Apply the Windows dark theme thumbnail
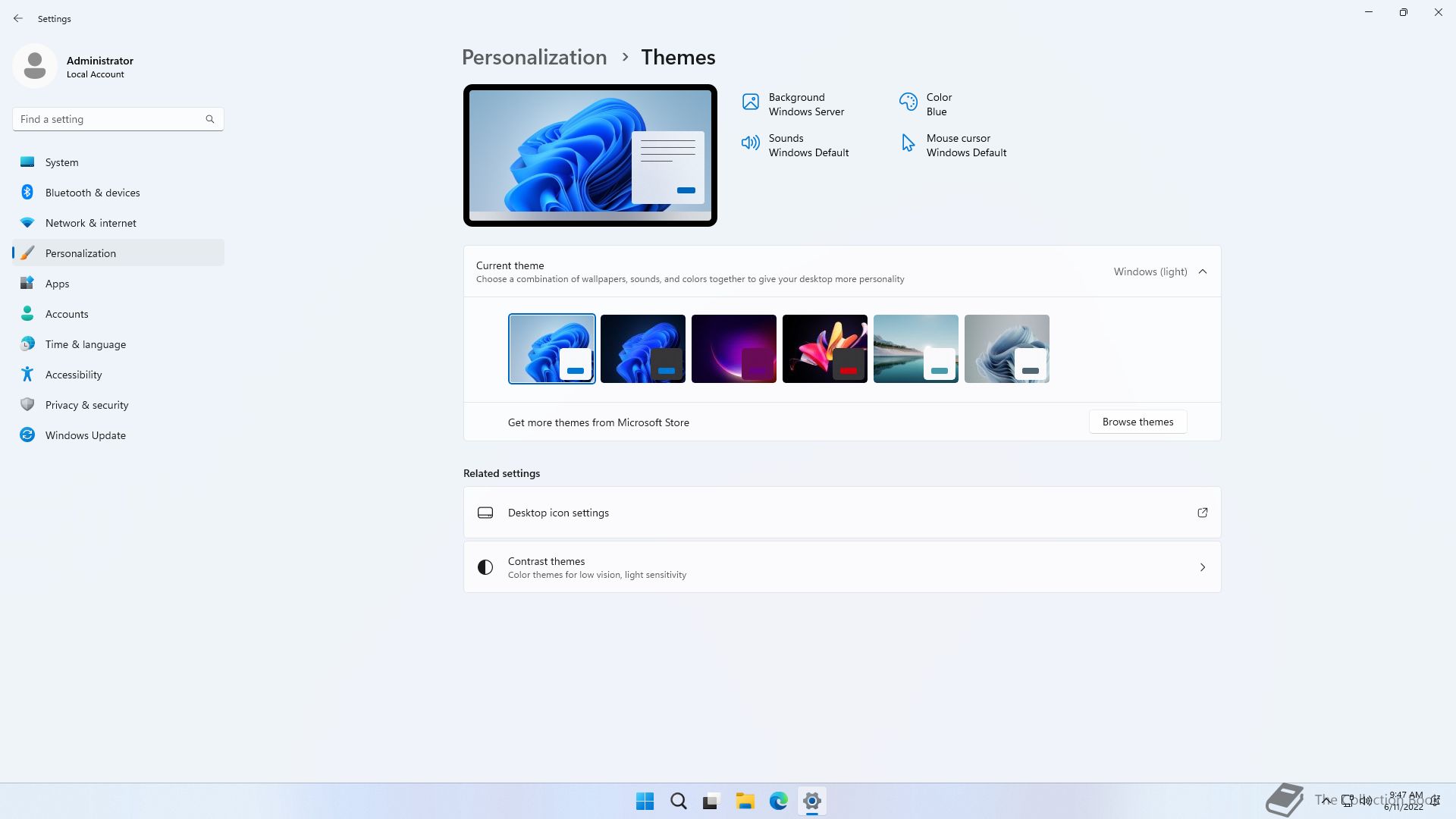The height and width of the screenshot is (819, 1456). 642,349
